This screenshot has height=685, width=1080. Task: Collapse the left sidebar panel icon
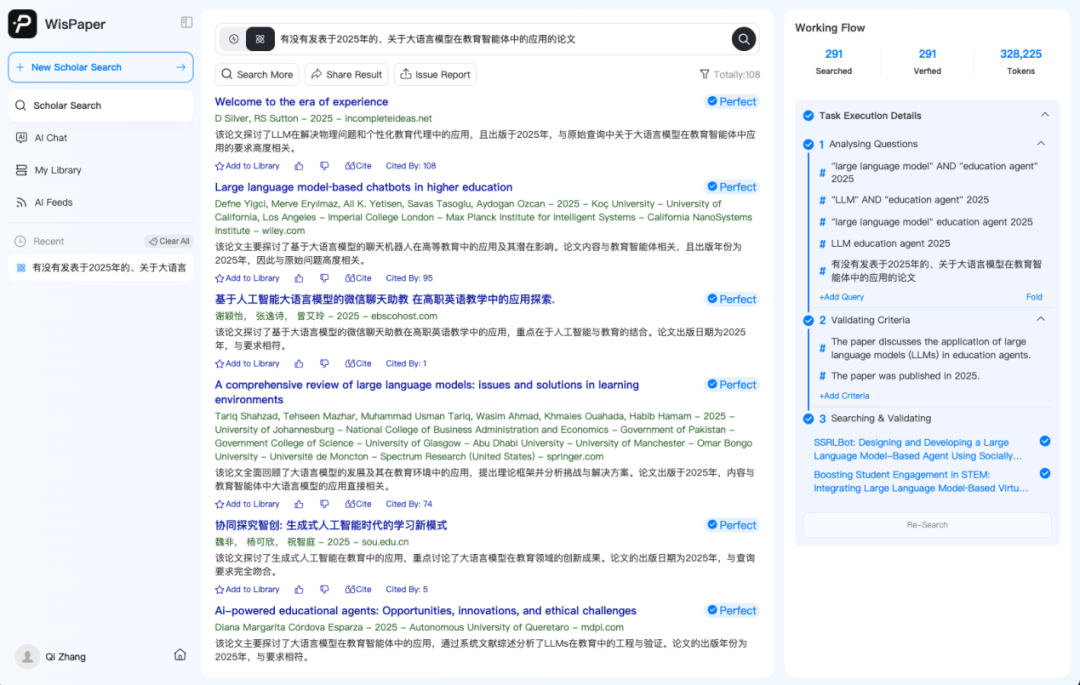click(x=186, y=22)
